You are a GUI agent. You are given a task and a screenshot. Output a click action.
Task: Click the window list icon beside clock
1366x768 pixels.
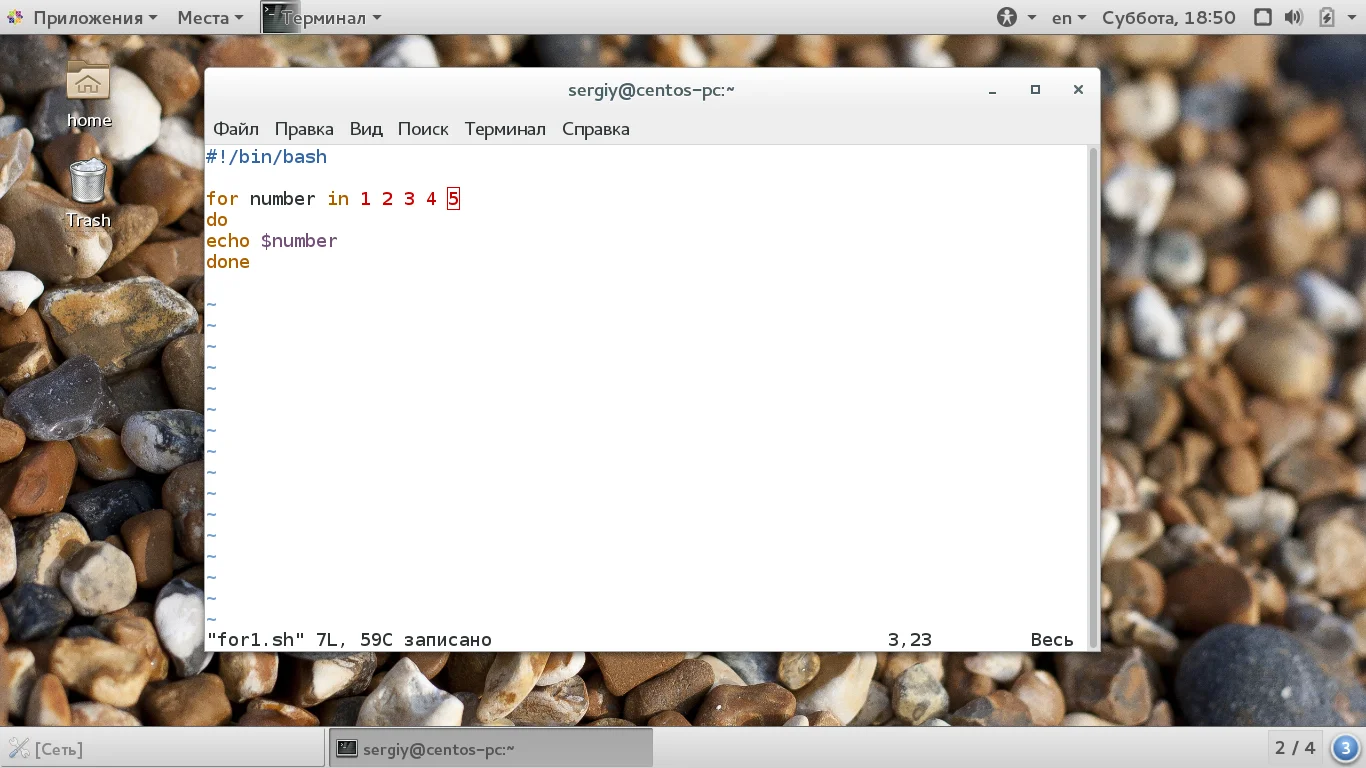1263,18
